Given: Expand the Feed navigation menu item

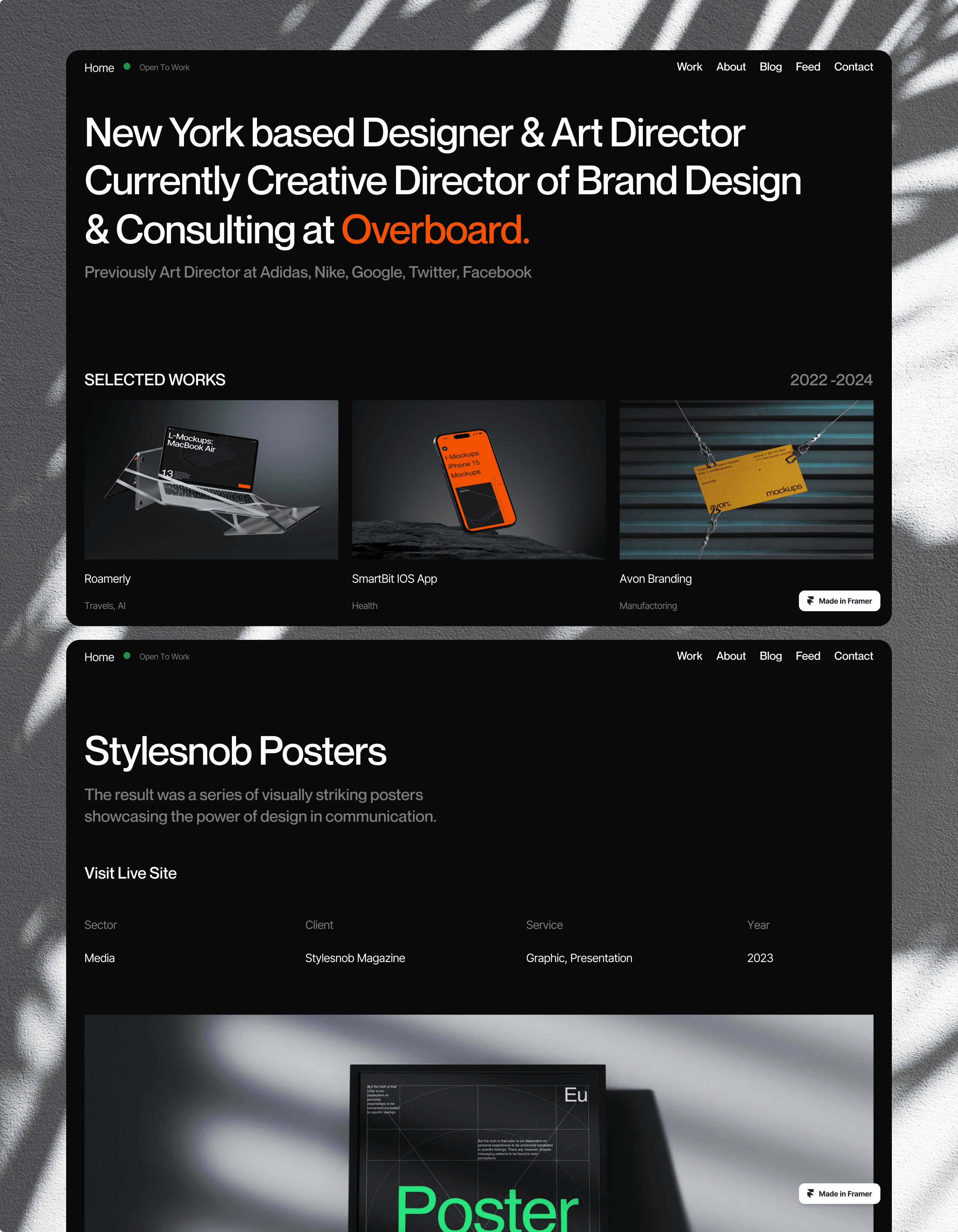Looking at the screenshot, I should pyautogui.click(x=807, y=67).
